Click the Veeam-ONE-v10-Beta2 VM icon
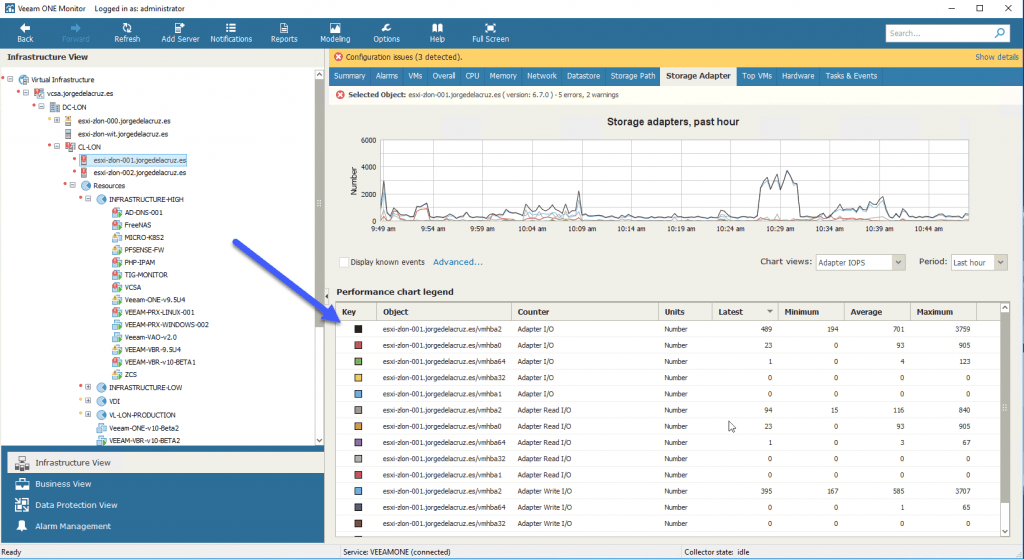The width and height of the screenshot is (1024, 559). 101,428
